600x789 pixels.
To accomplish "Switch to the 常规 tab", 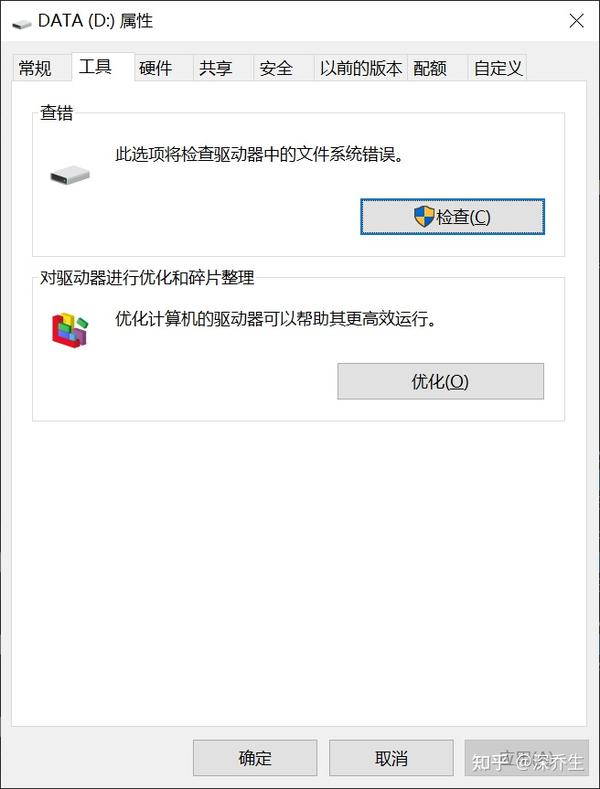I will pyautogui.click(x=35, y=68).
